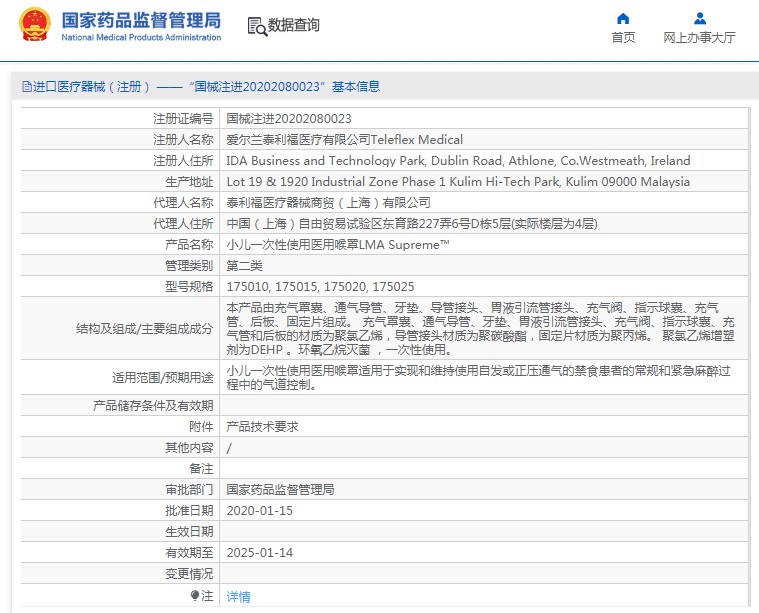Select approval date 2020-01-15

(259, 511)
